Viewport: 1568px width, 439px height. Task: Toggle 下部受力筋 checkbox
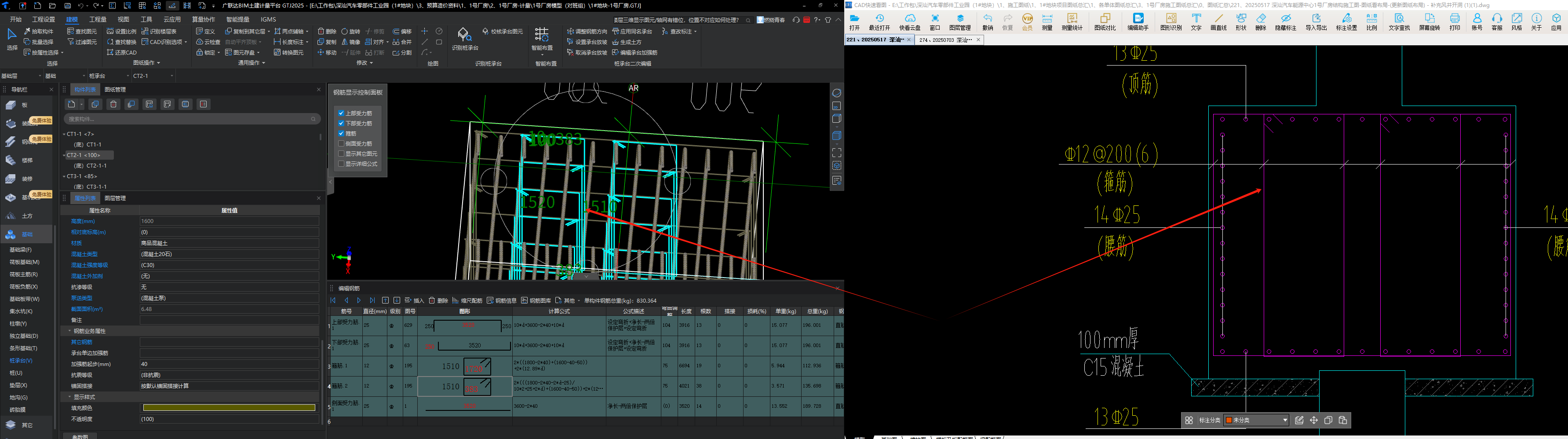[342, 123]
